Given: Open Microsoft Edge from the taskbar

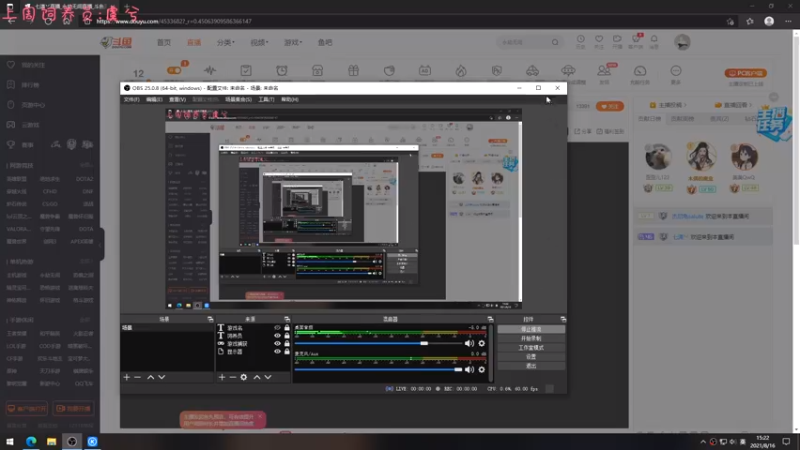Looking at the screenshot, I should tap(31, 441).
